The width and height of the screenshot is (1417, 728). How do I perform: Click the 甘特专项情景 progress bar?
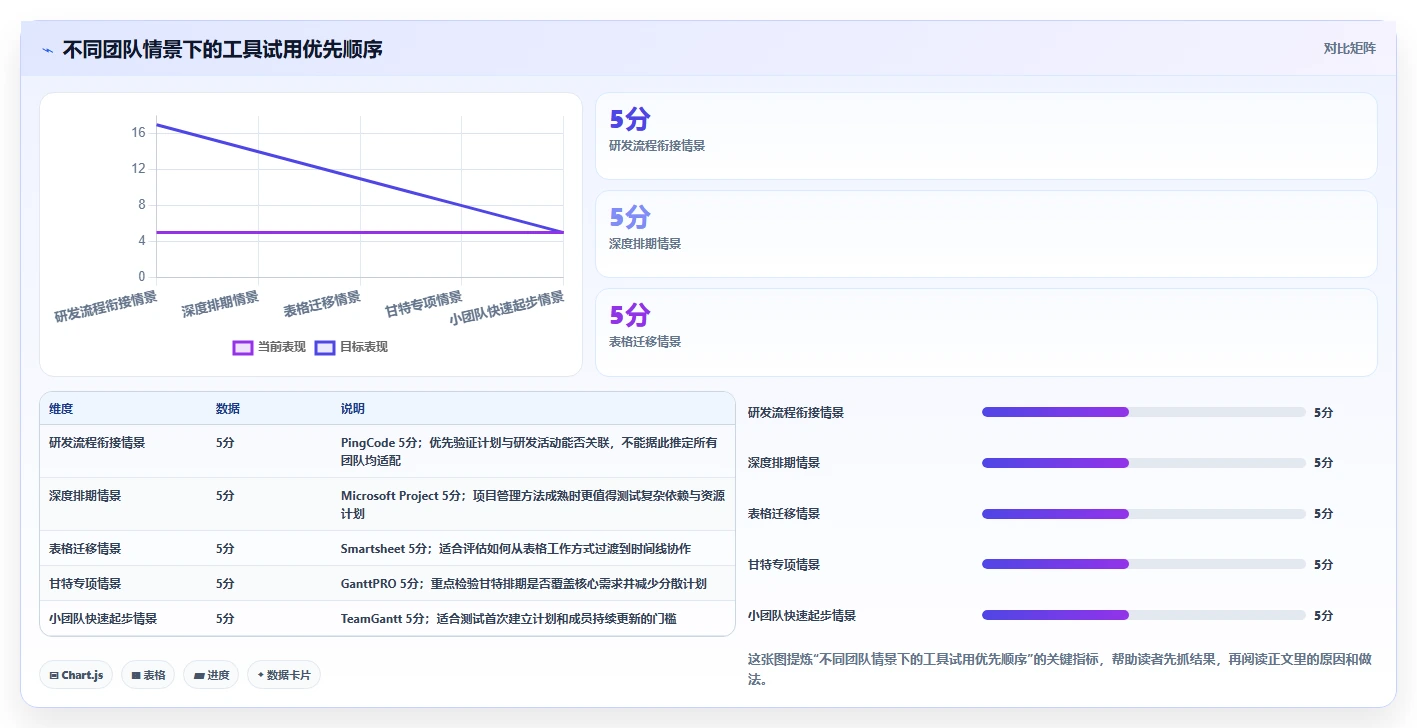pyautogui.click(x=1144, y=564)
